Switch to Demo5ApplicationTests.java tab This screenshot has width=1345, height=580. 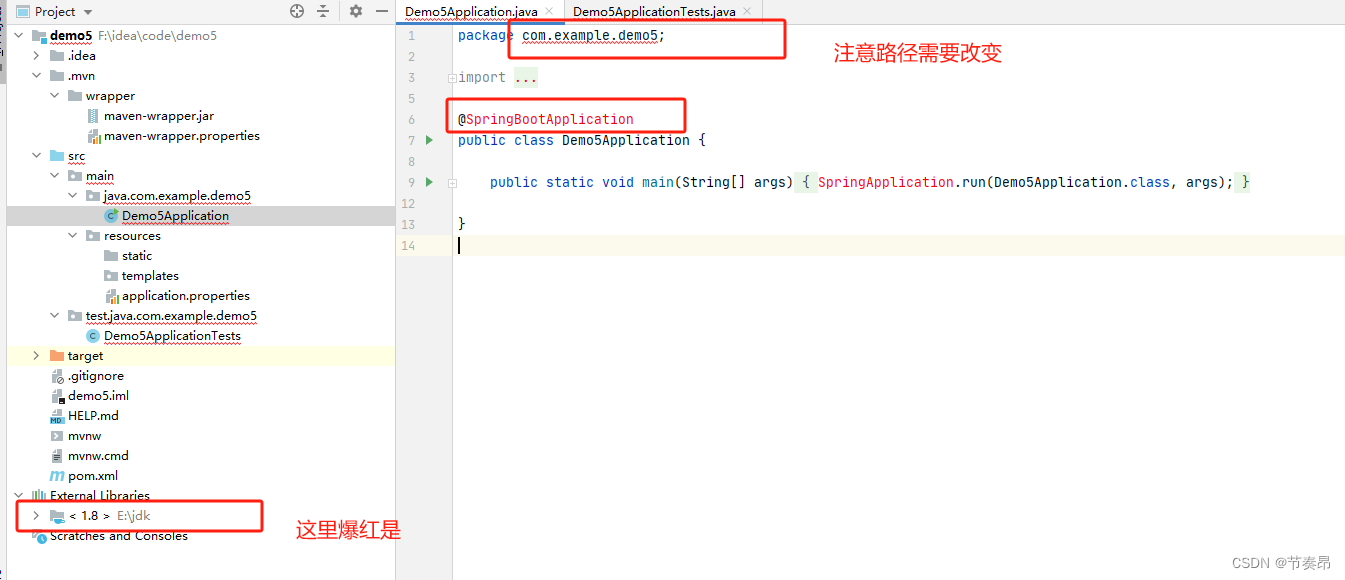pyautogui.click(x=654, y=12)
